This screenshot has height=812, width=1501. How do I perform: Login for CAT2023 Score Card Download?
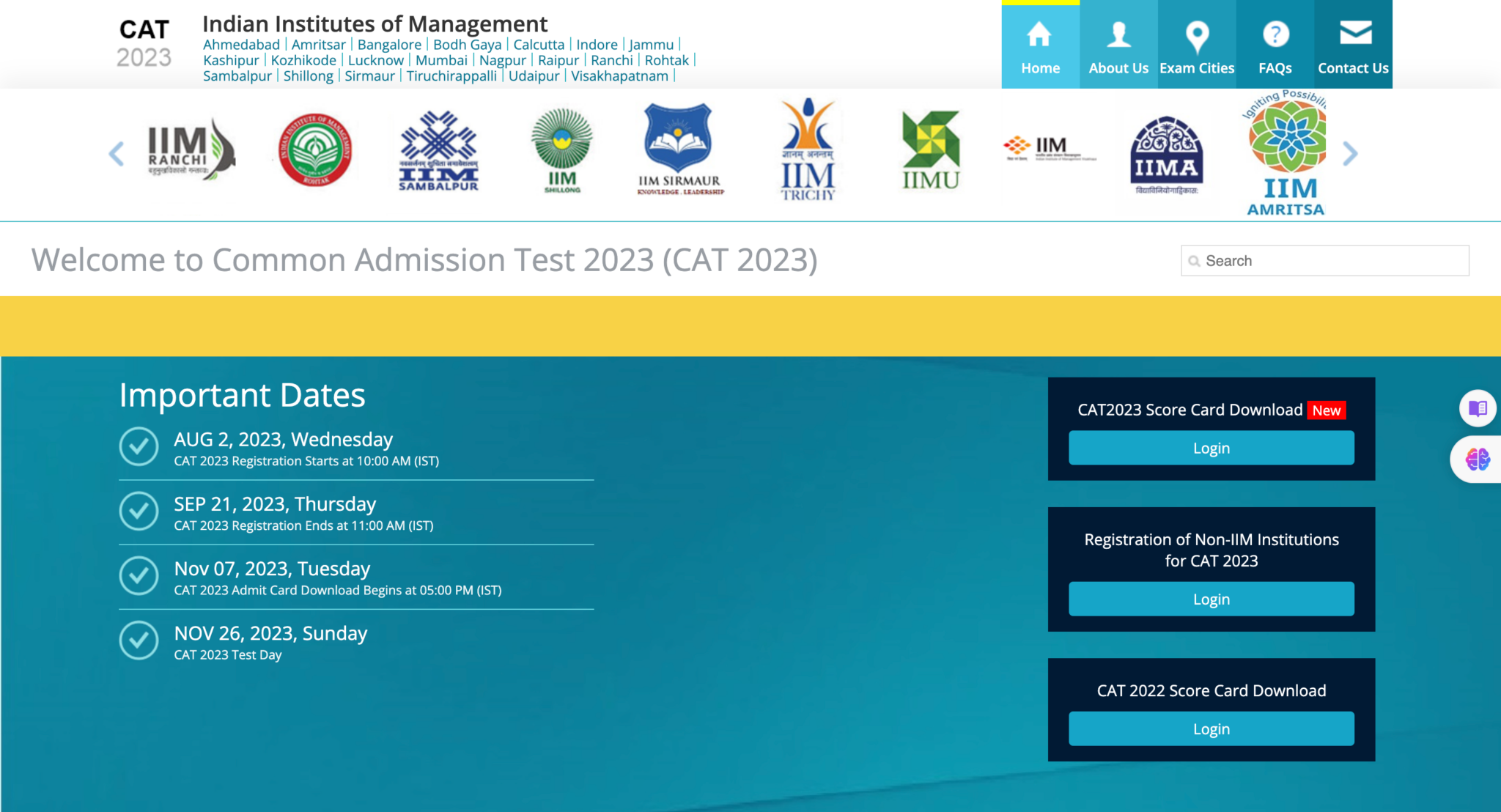tap(1211, 448)
